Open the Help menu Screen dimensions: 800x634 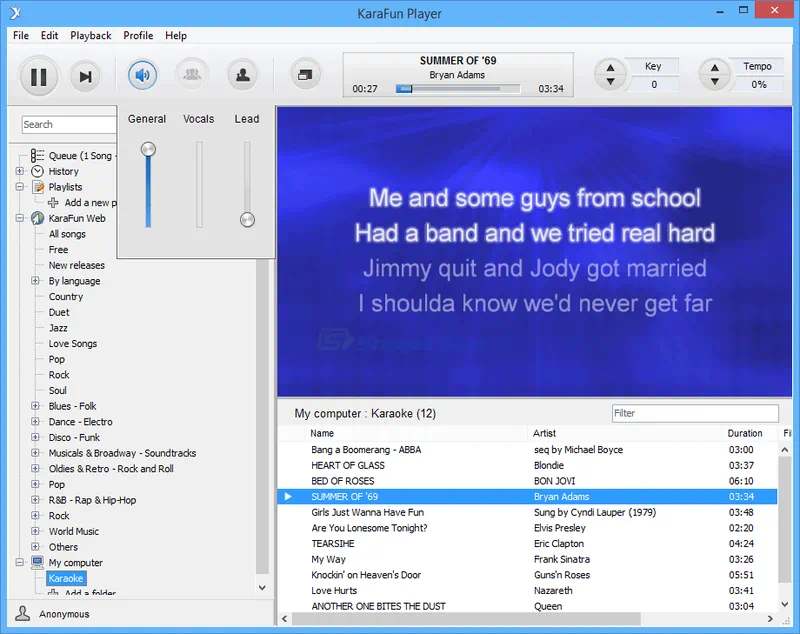[176, 36]
